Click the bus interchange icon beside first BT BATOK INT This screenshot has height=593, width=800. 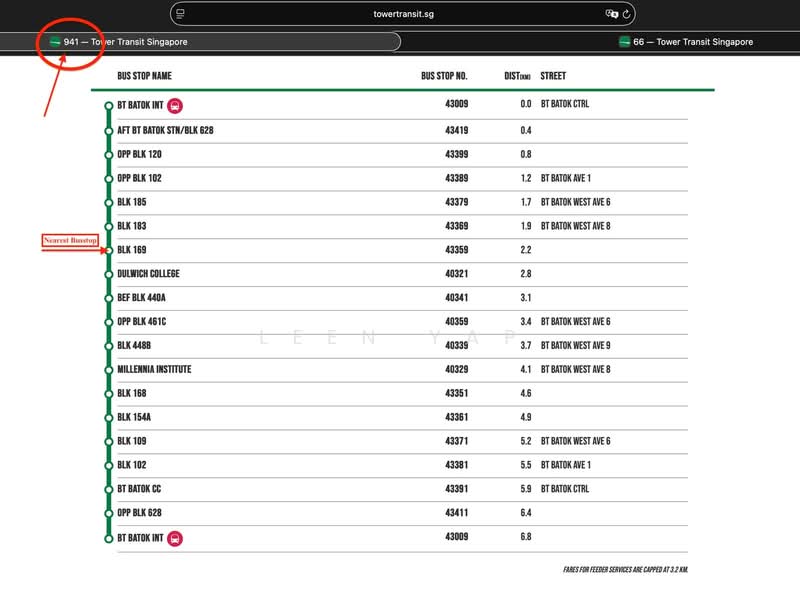point(175,106)
